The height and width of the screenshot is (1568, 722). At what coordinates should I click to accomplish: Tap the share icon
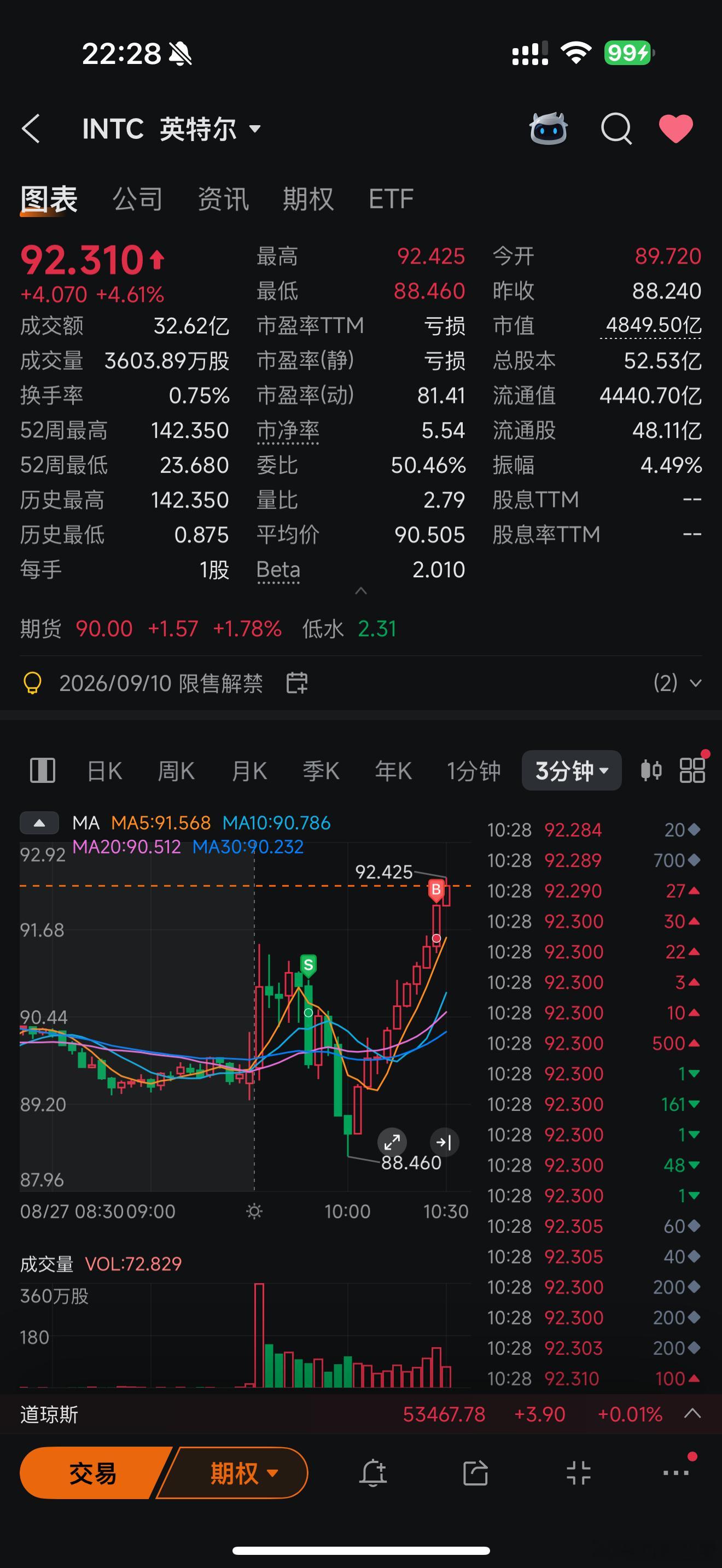(x=475, y=1473)
